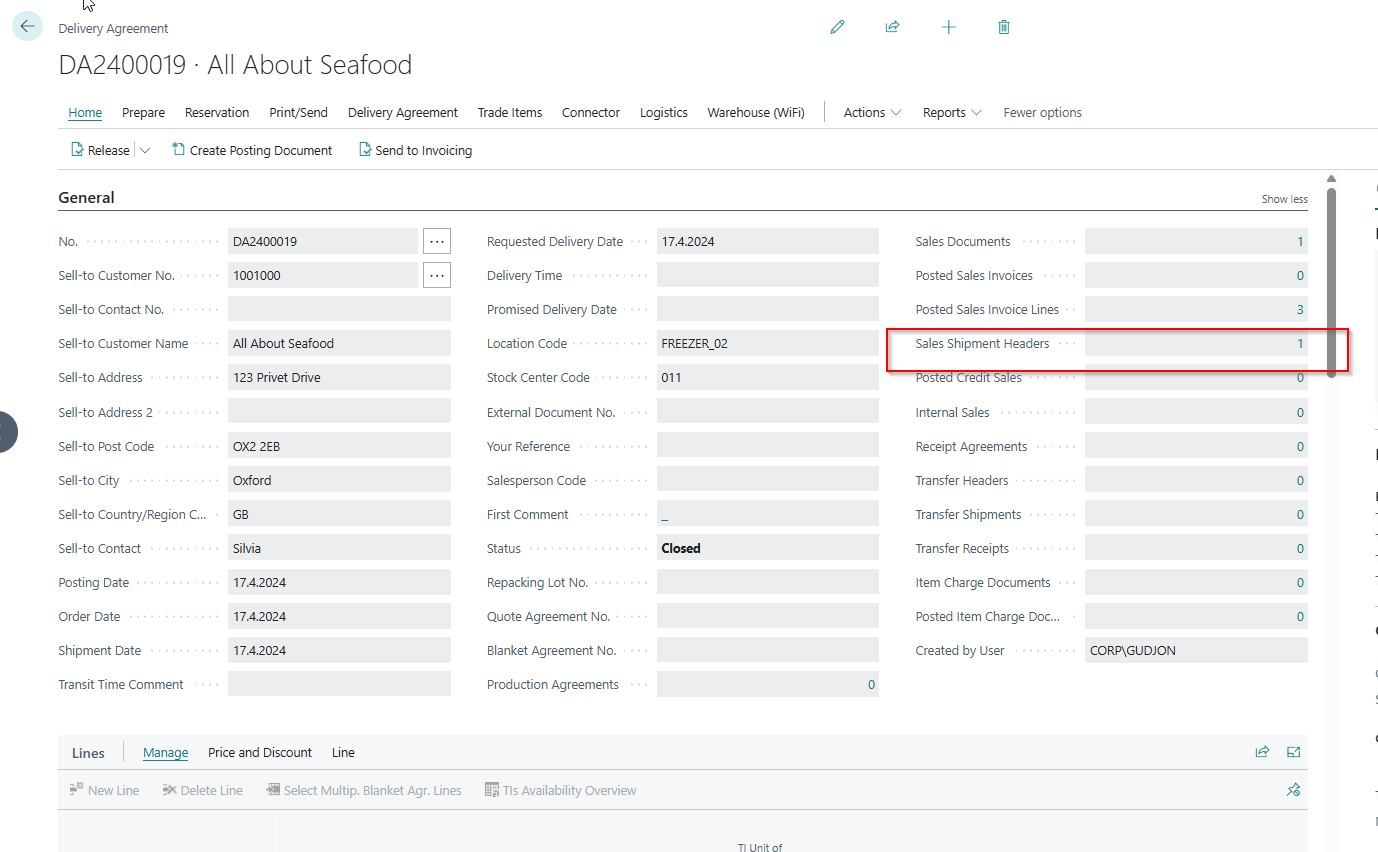Click the share icon in header

pyautogui.click(x=892, y=27)
